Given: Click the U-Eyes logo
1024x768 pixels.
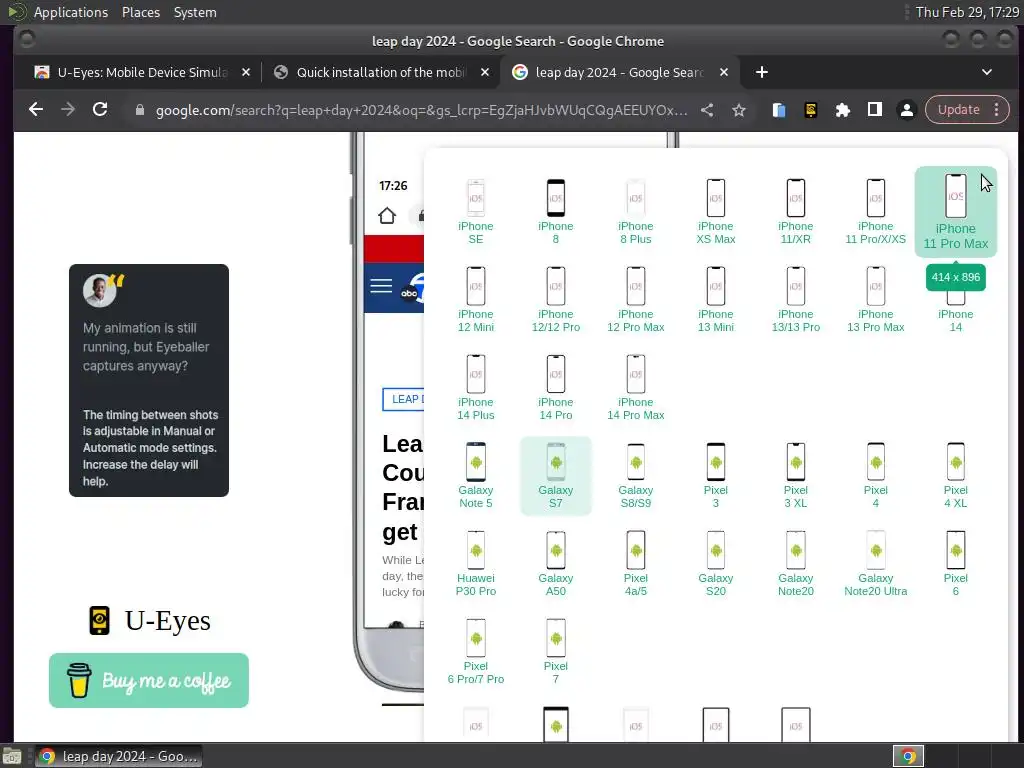Looking at the screenshot, I should [x=149, y=620].
